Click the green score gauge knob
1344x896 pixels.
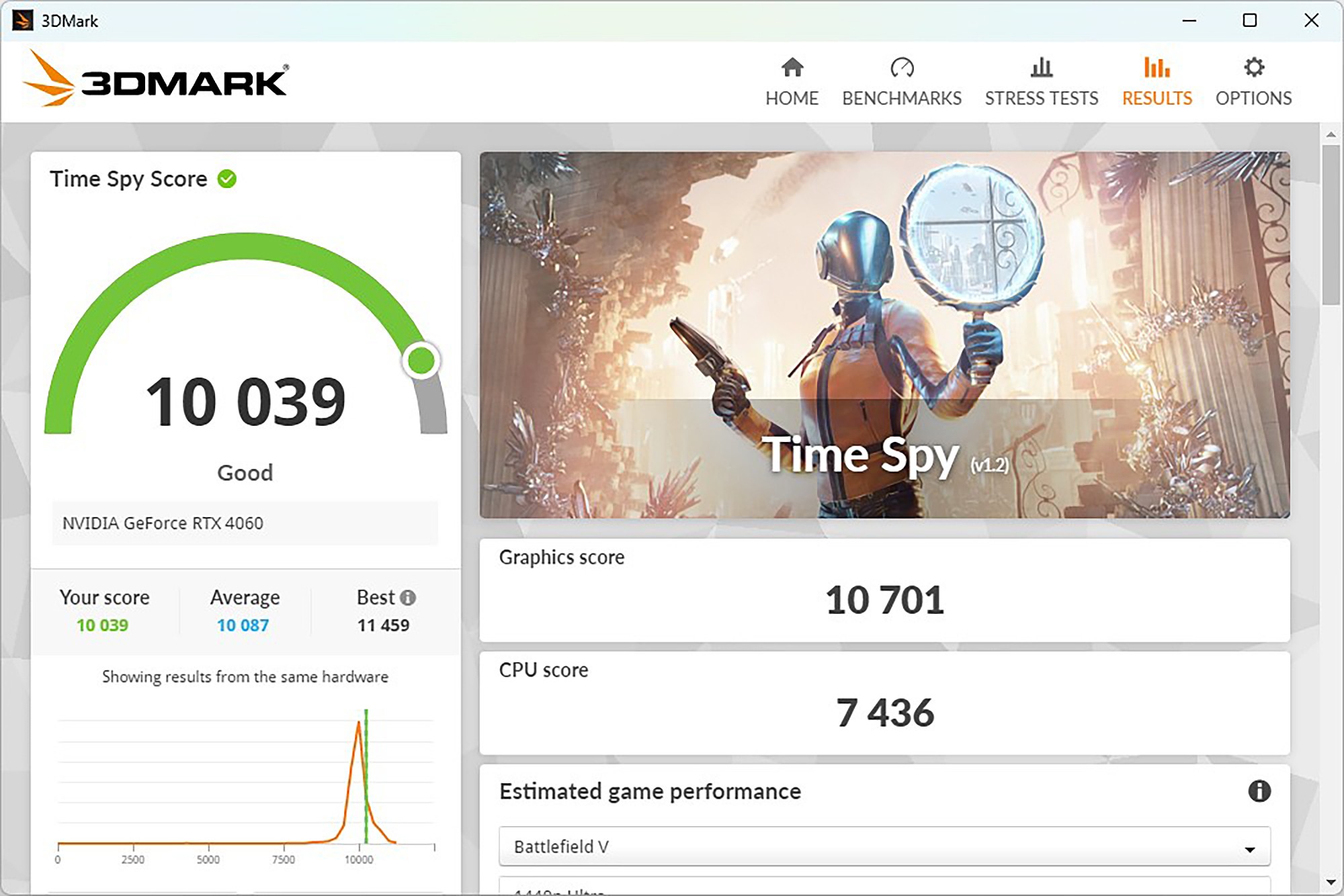point(421,361)
